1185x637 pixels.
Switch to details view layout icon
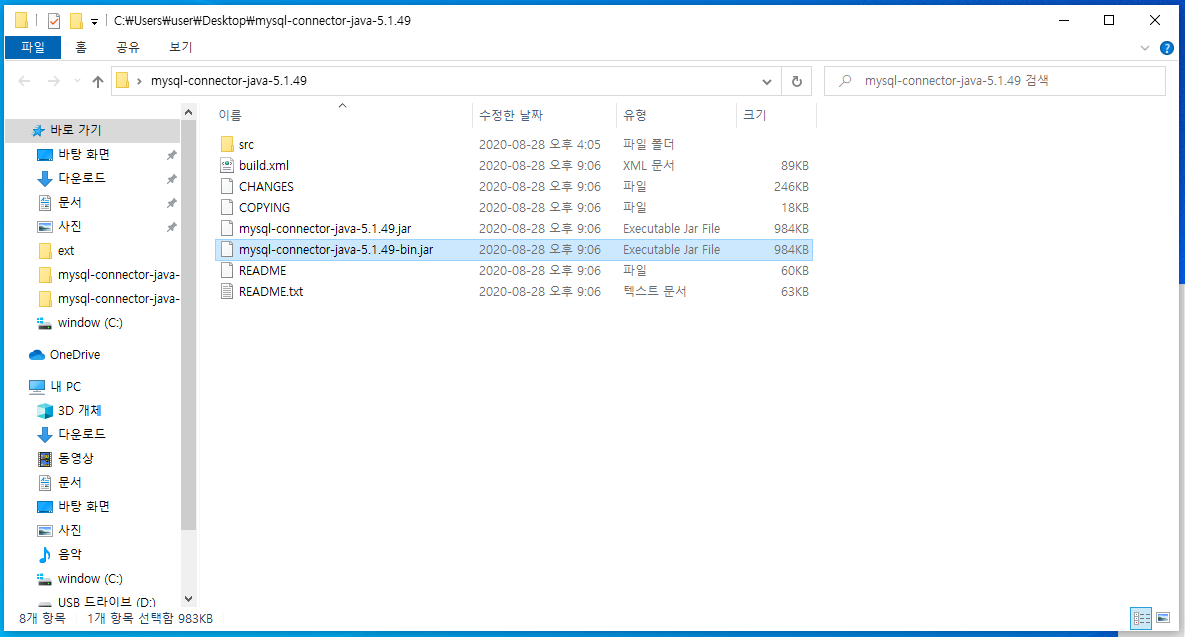pyautogui.click(x=1141, y=618)
